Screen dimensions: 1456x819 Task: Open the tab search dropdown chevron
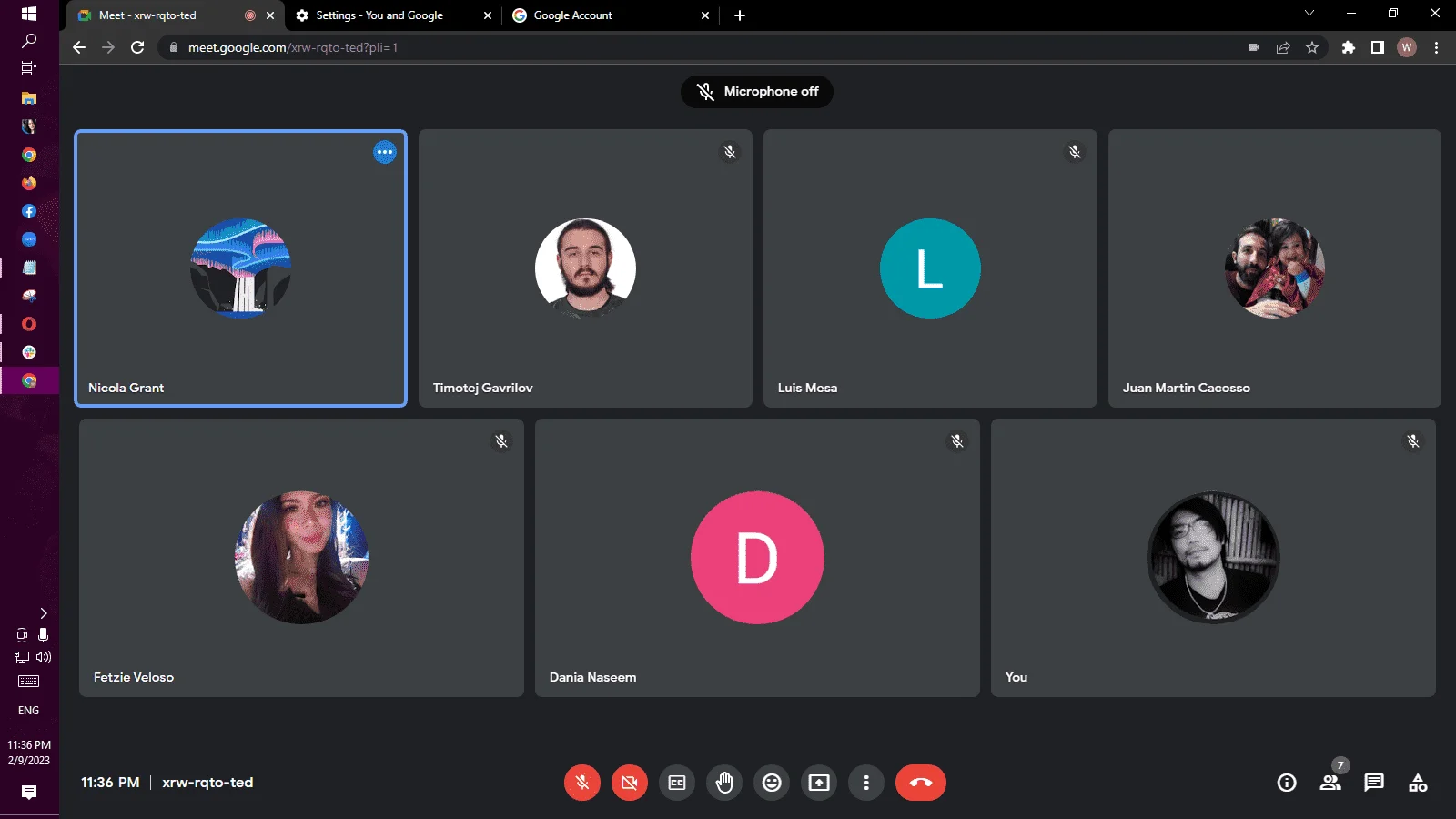(1309, 13)
